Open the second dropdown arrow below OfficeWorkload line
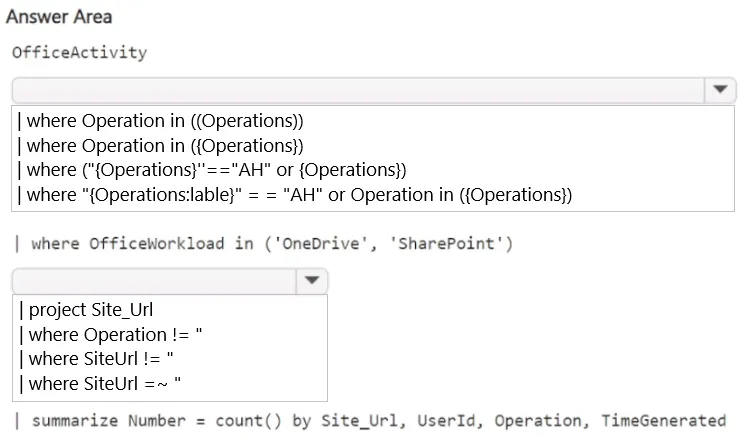 (312, 280)
